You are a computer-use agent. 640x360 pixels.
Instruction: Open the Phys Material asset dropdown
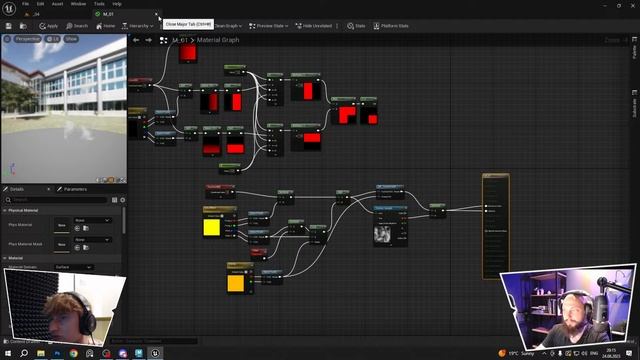pyautogui.click(x=93, y=220)
